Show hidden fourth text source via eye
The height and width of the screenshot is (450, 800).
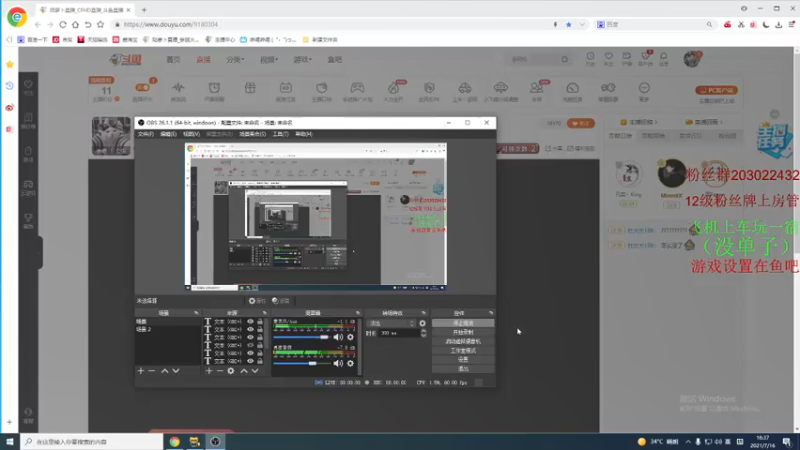[x=251, y=345]
